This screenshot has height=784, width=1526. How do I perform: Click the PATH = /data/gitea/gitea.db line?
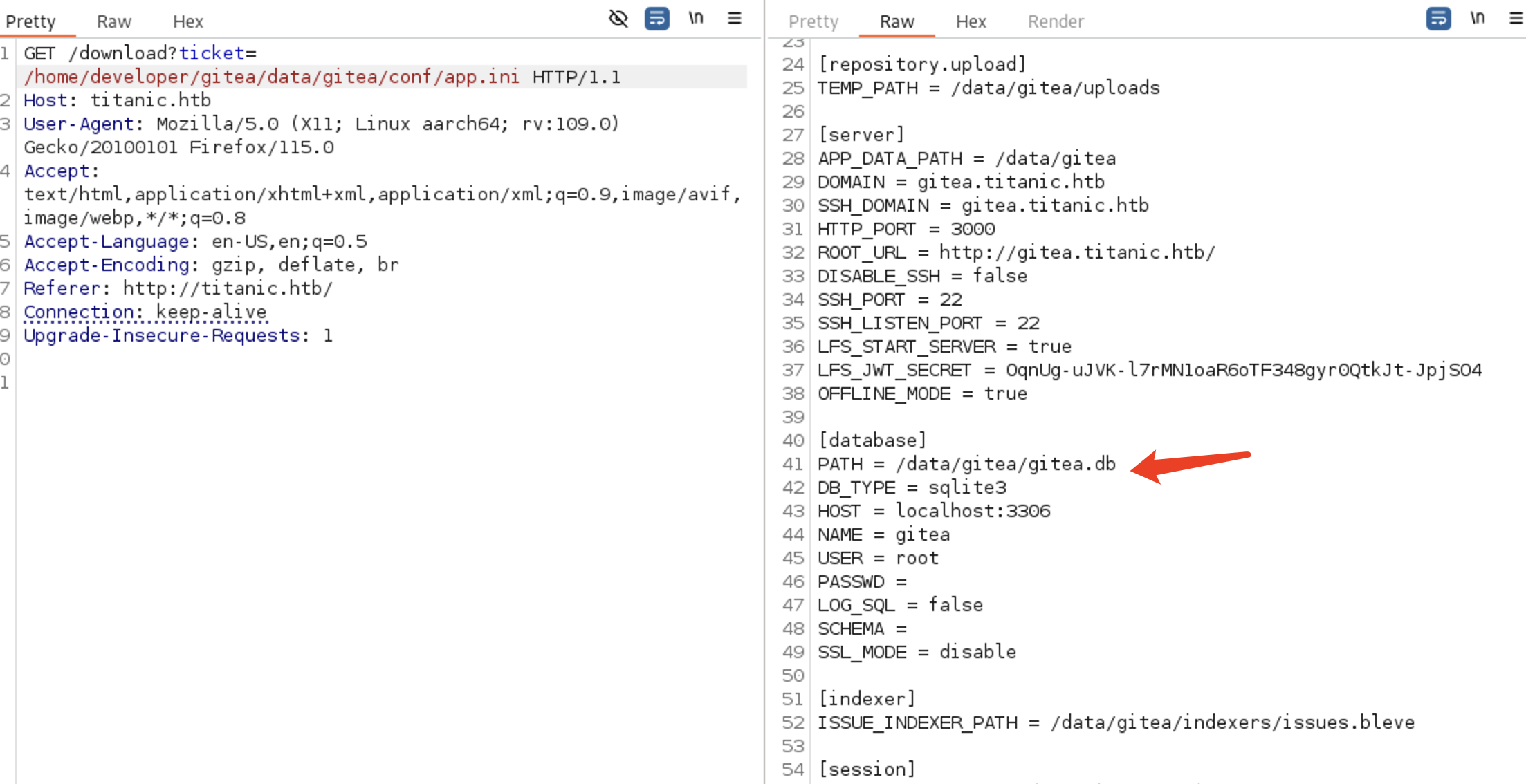tap(966, 464)
